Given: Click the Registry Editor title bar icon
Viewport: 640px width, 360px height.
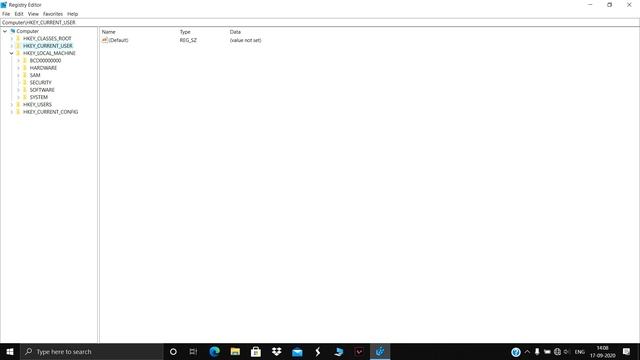Looking at the screenshot, I should pyautogui.click(x=4, y=5).
